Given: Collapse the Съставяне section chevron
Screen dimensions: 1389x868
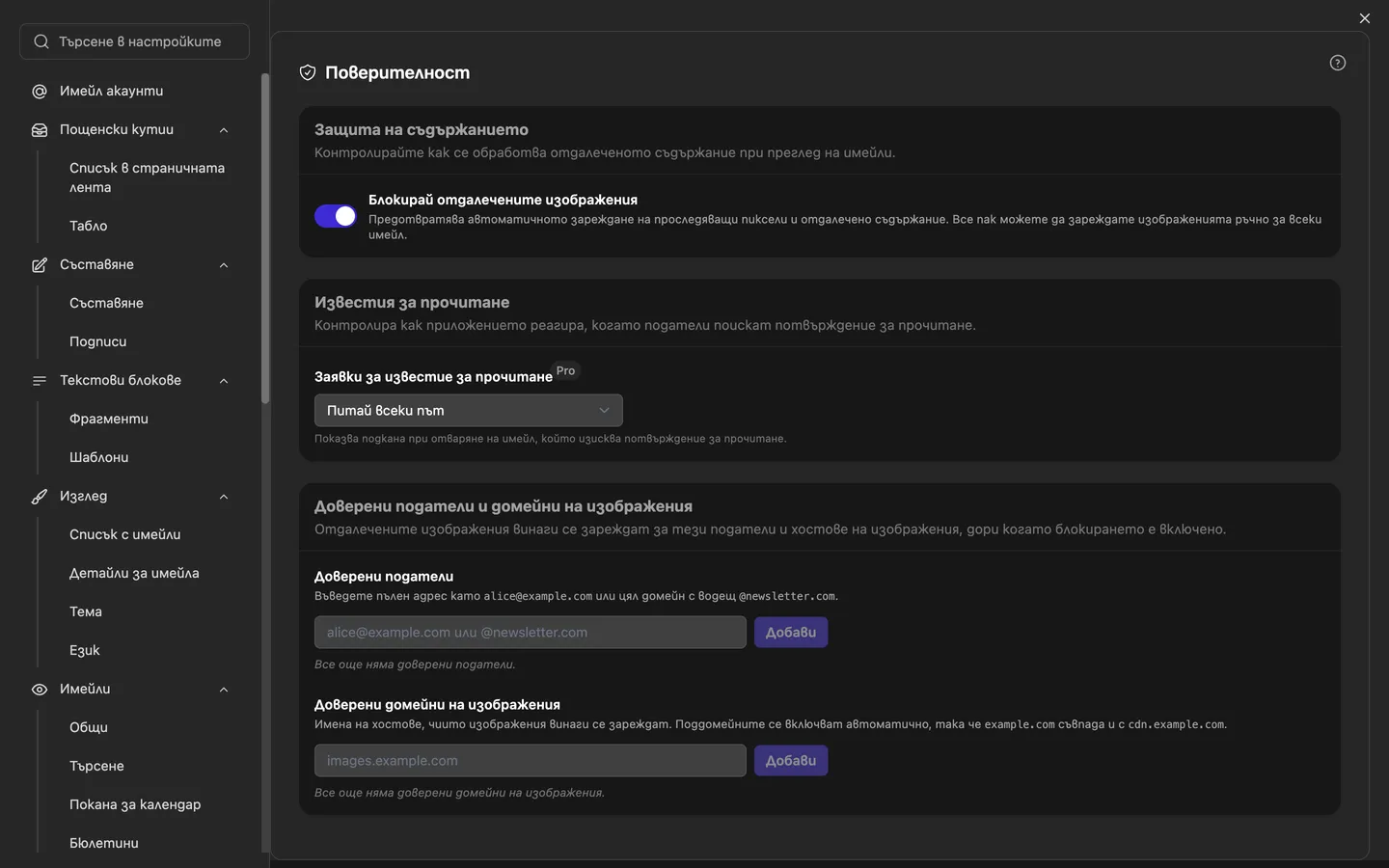Looking at the screenshot, I should click(224, 265).
